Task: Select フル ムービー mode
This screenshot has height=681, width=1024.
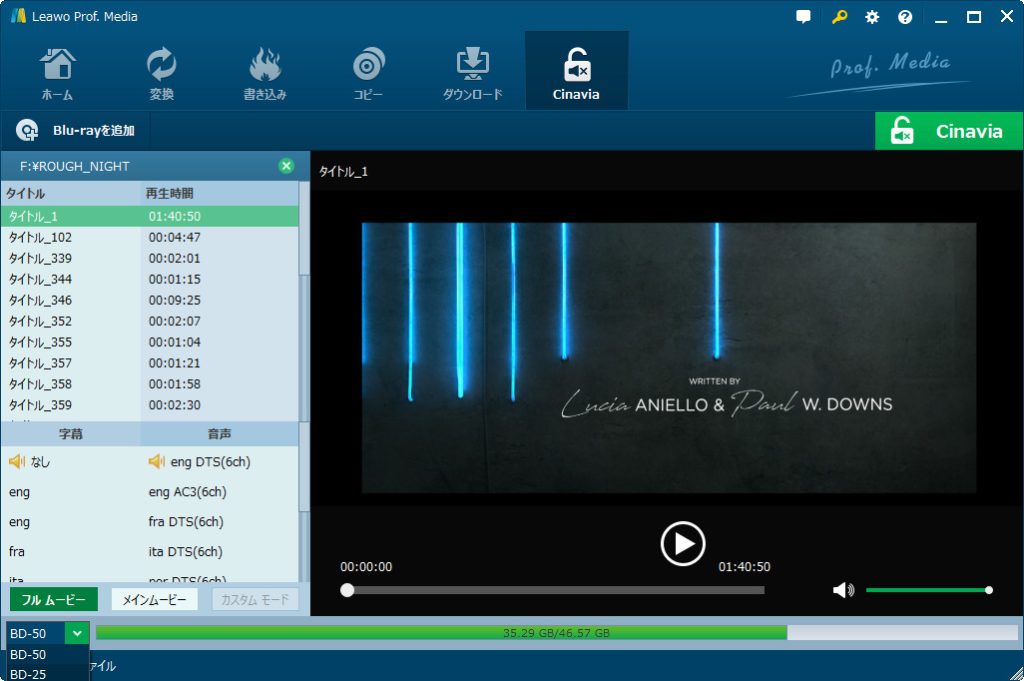Action: (54, 599)
